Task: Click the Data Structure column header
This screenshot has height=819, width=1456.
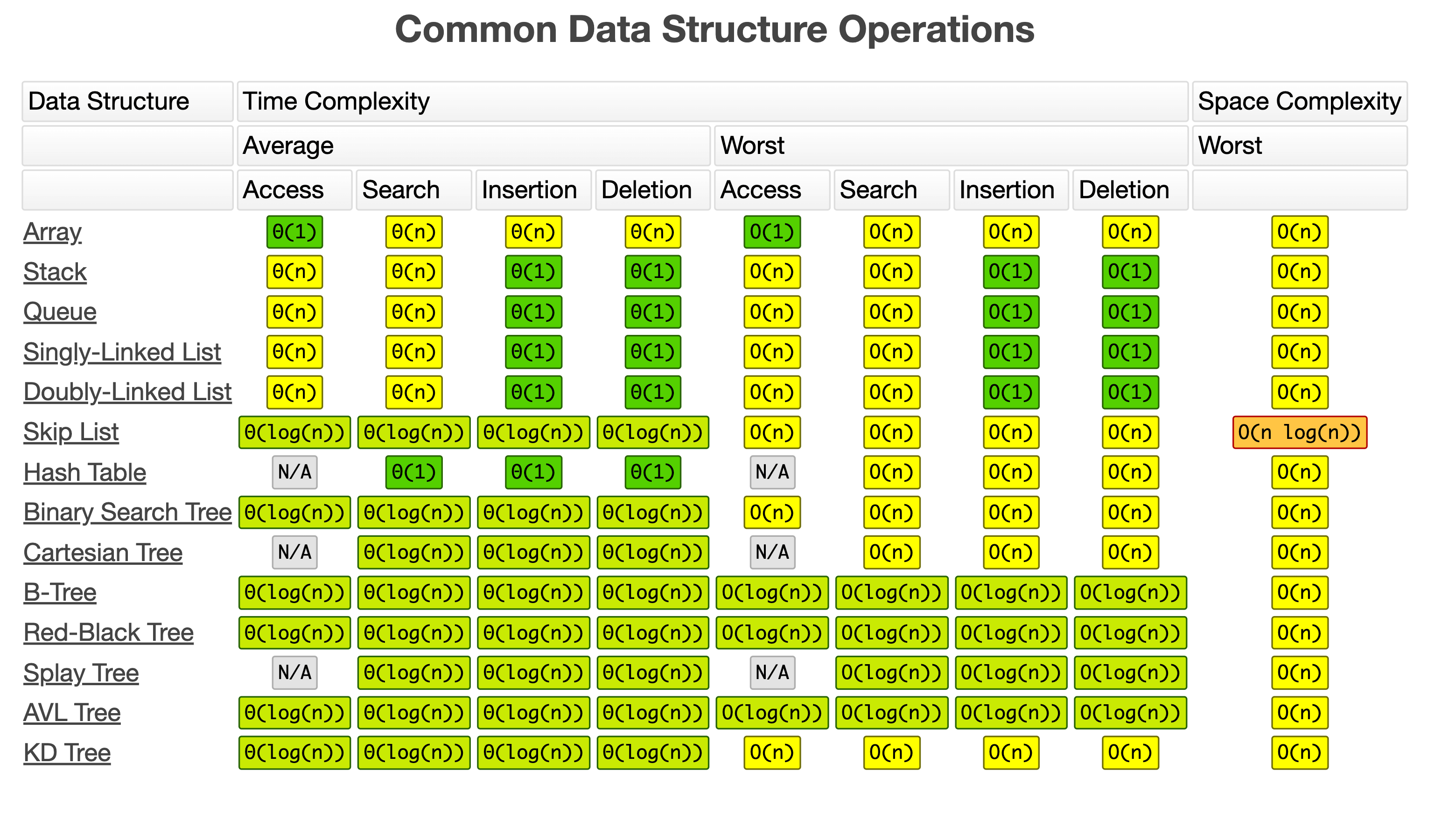Action: pyautogui.click(x=127, y=102)
